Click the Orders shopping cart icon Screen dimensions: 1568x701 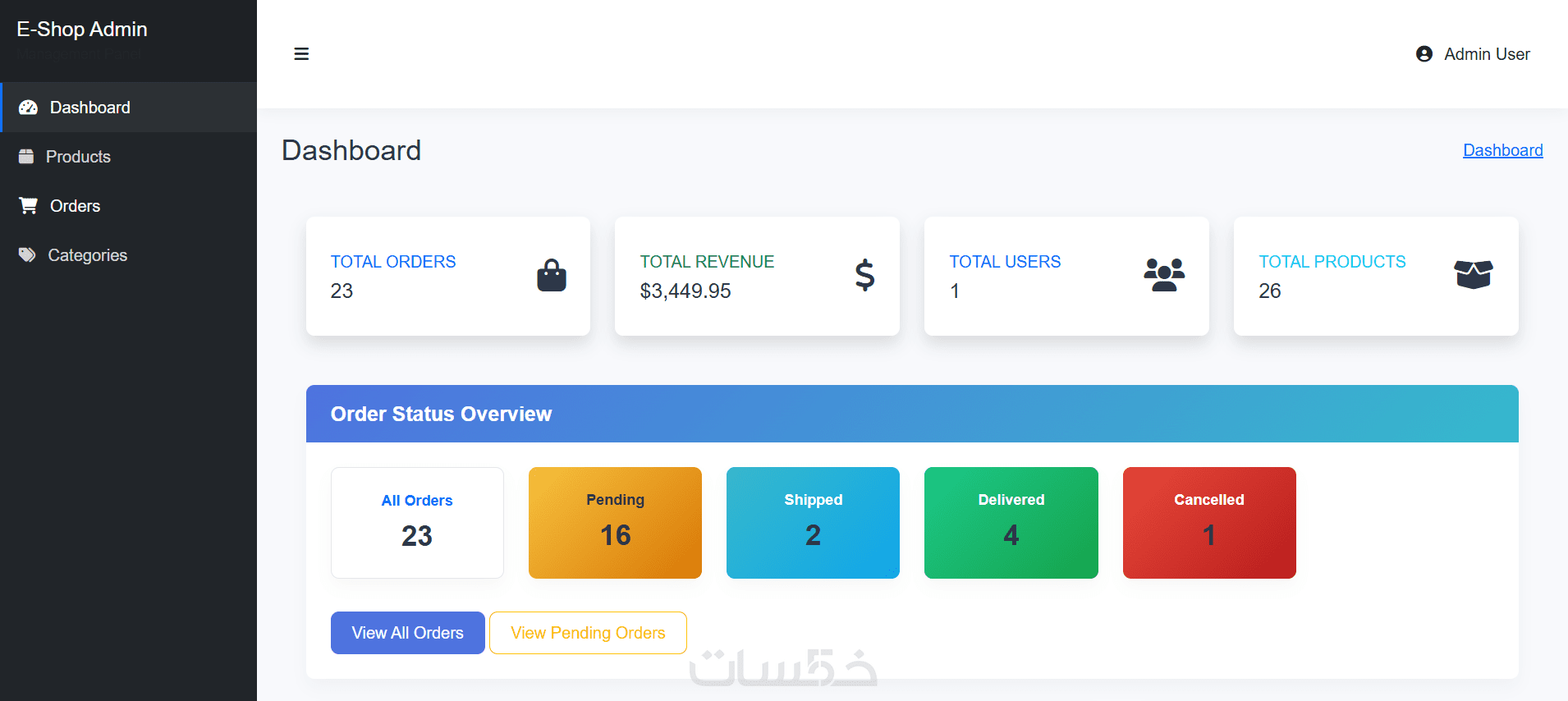coord(29,206)
